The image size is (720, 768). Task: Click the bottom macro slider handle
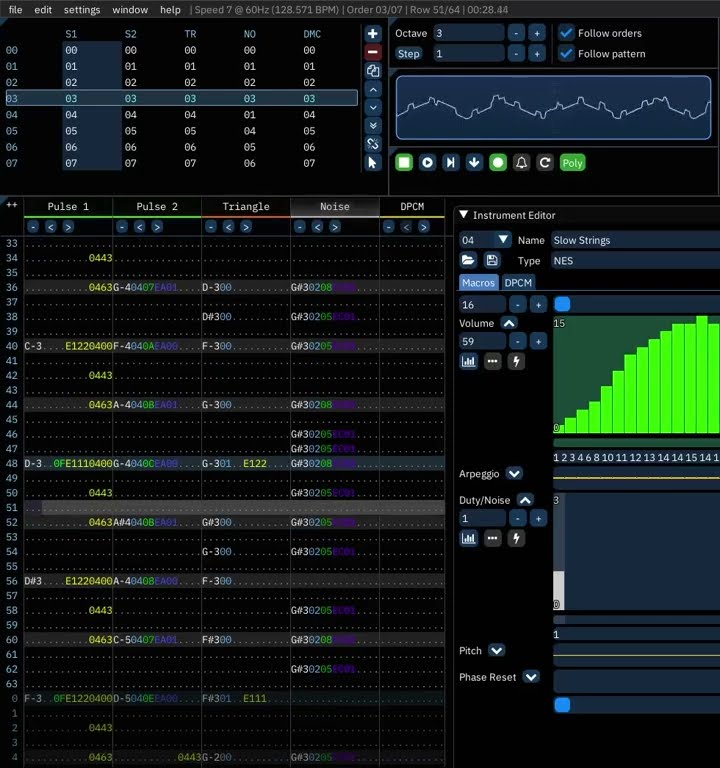tap(562, 705)
